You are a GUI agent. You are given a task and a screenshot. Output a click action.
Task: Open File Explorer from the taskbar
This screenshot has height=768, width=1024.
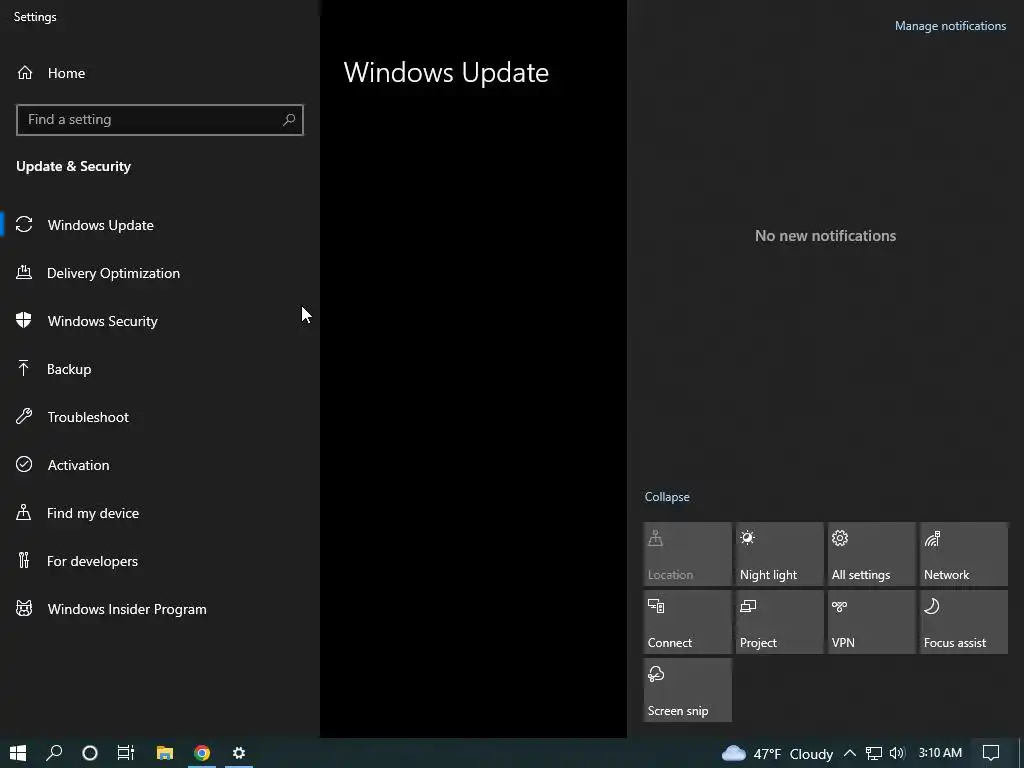(165, 753)
